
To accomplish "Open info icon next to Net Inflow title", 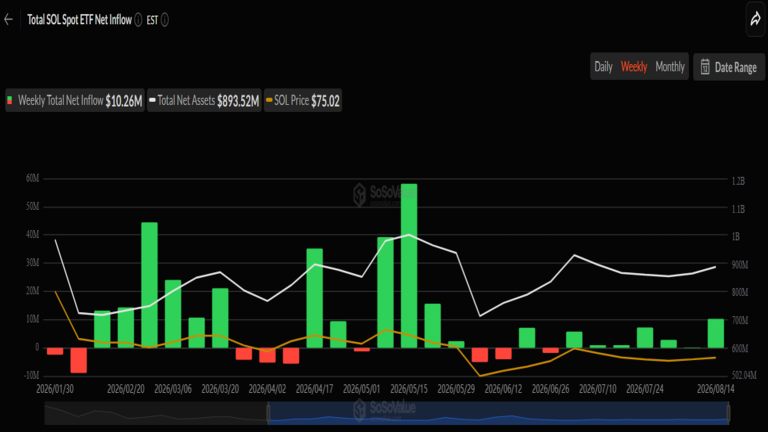I will [x=138, y=20].
